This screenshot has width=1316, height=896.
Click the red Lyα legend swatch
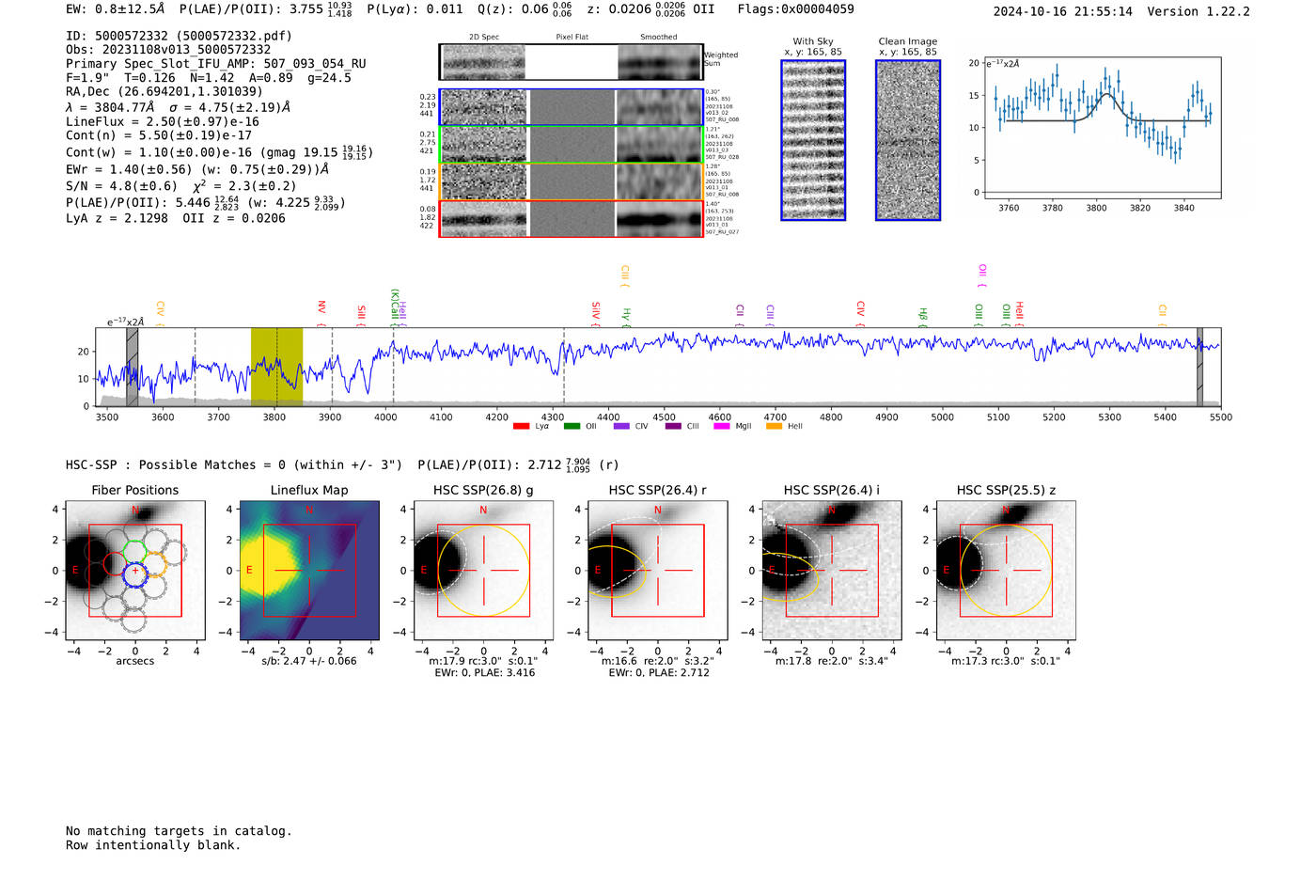[522, 427]
